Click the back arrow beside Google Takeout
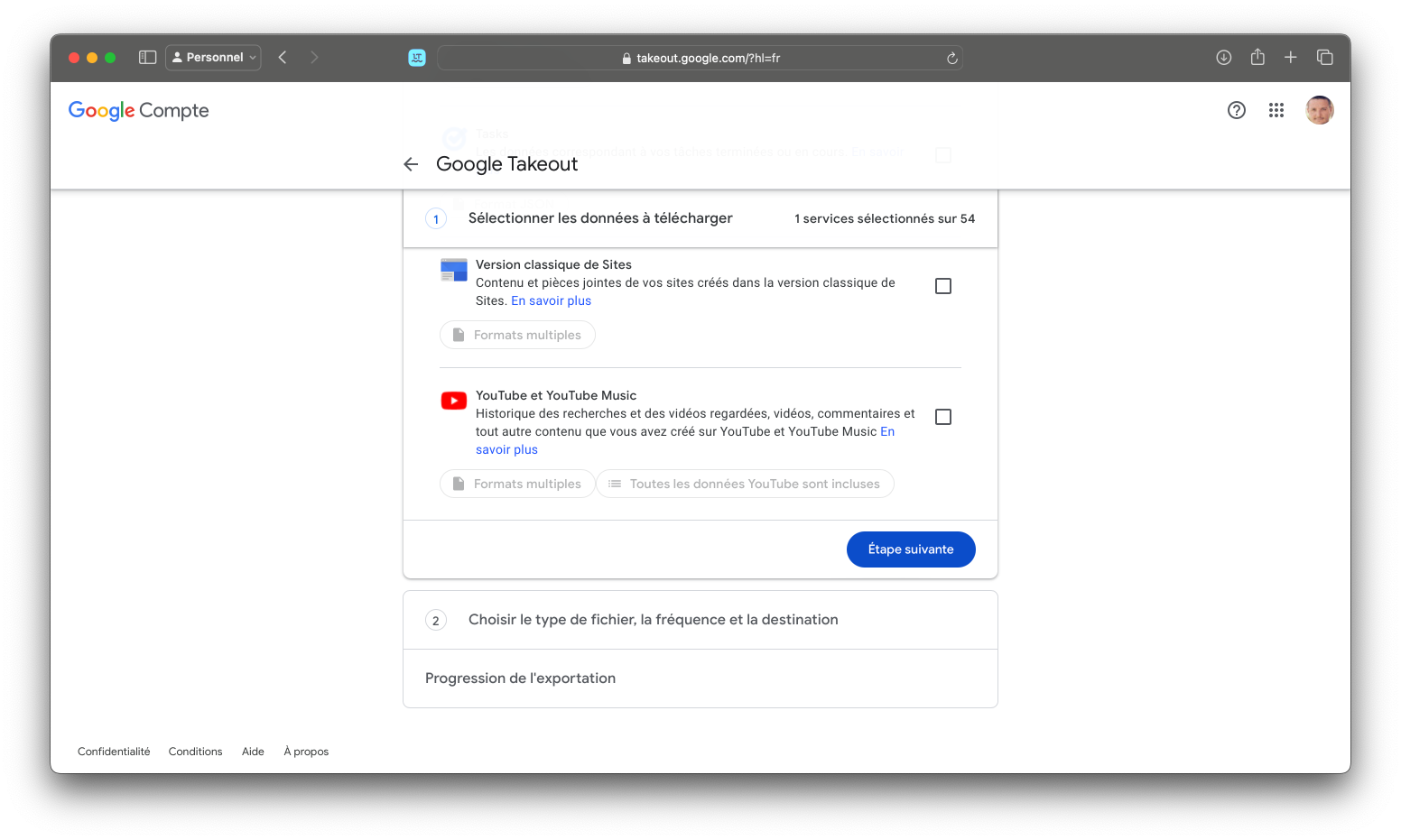The width and height of the screenshot is (1401, 840). (411, 164)
